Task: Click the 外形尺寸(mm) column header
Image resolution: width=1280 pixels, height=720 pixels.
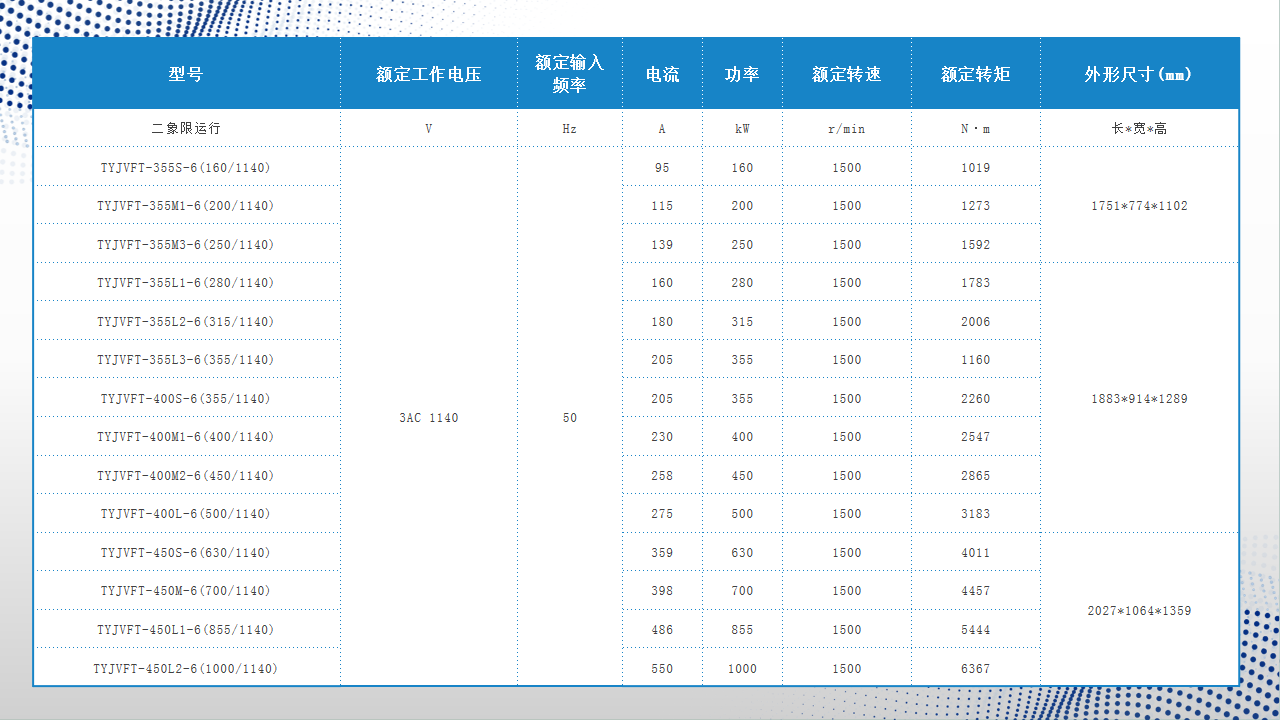Action: 1139,74
